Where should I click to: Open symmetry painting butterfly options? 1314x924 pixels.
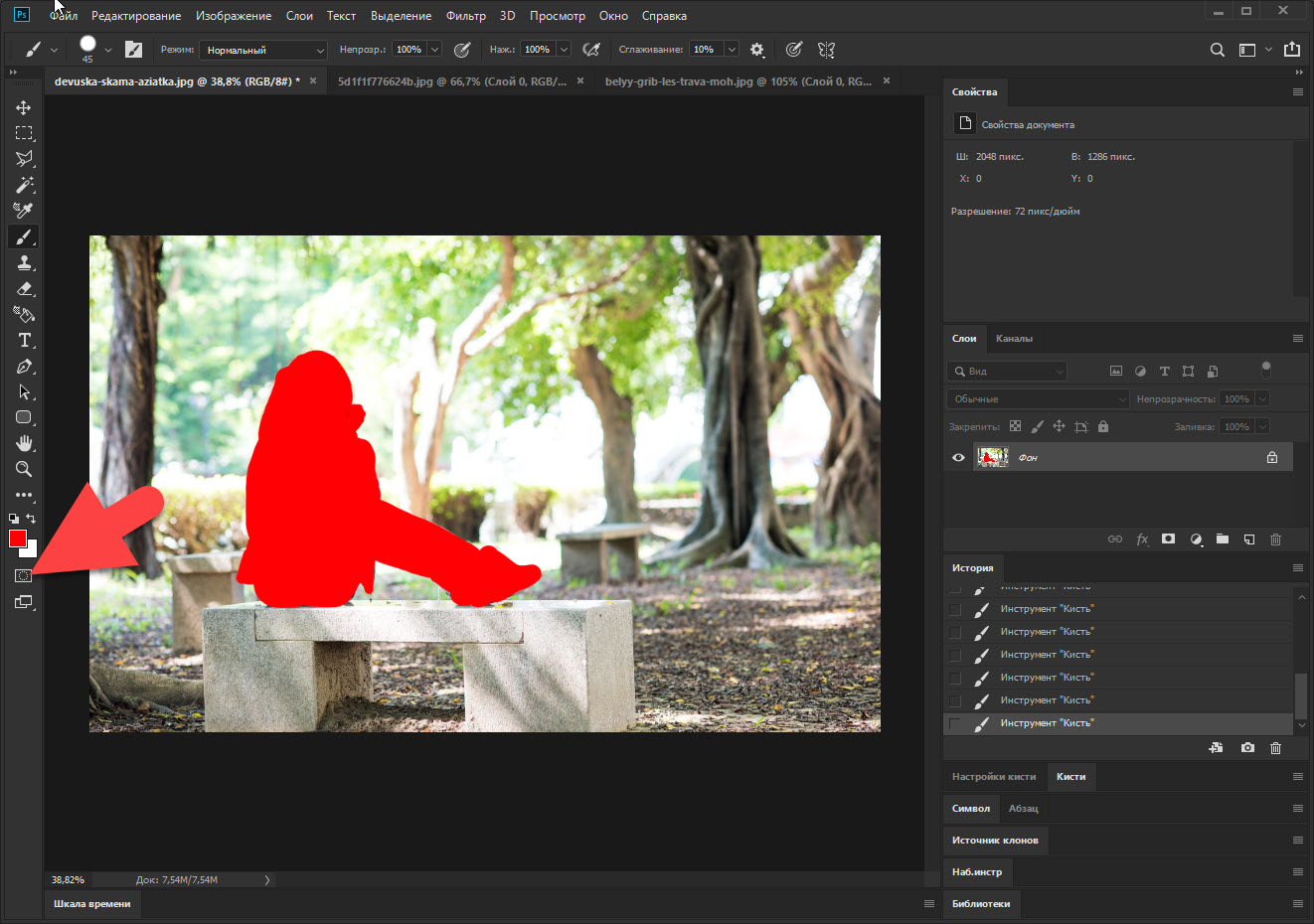click(826, 50)
